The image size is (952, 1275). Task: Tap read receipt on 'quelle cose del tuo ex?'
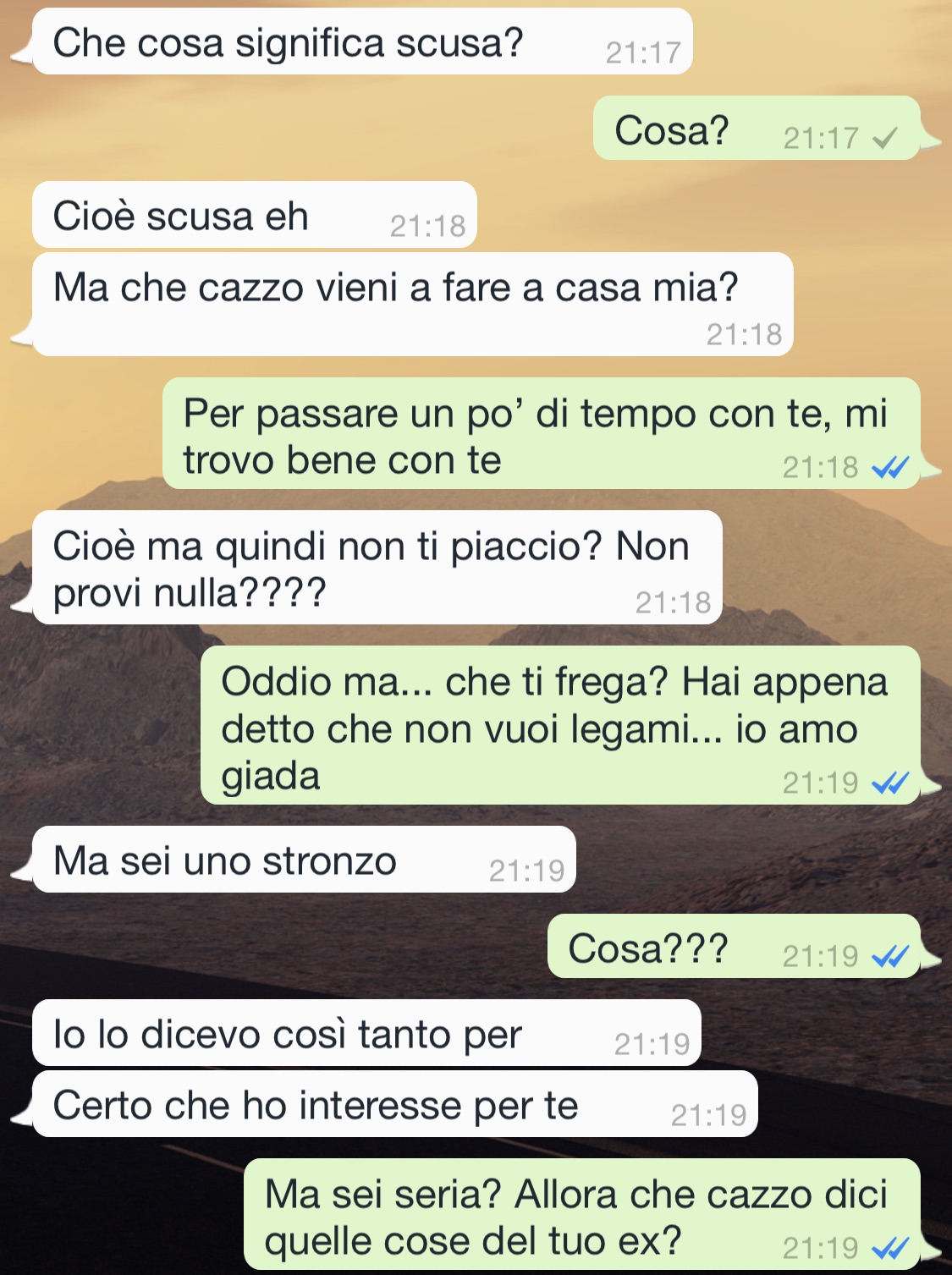click(x=890, y=1248)
